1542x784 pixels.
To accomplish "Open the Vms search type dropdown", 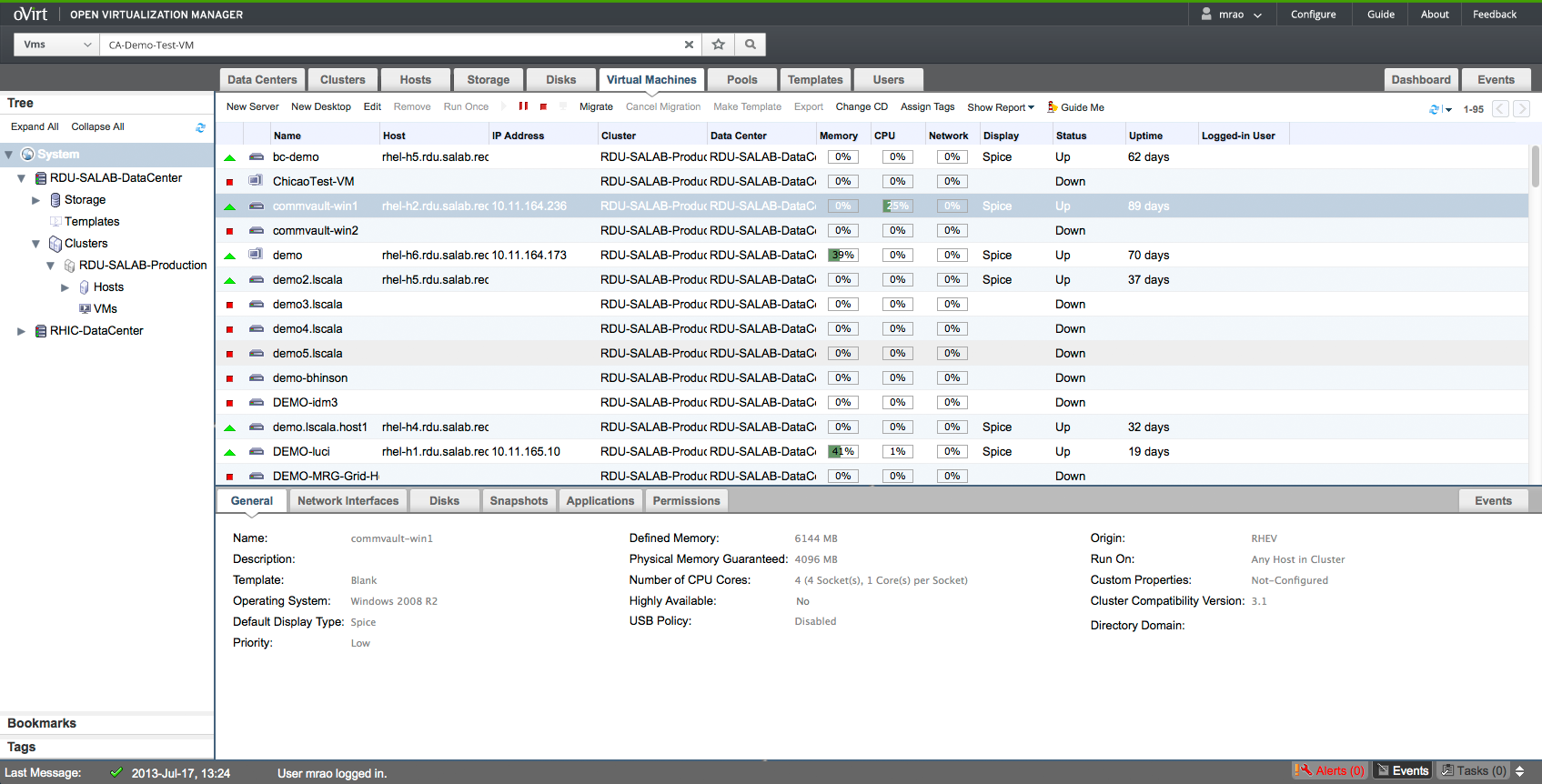I will click(x=56, y=45).
